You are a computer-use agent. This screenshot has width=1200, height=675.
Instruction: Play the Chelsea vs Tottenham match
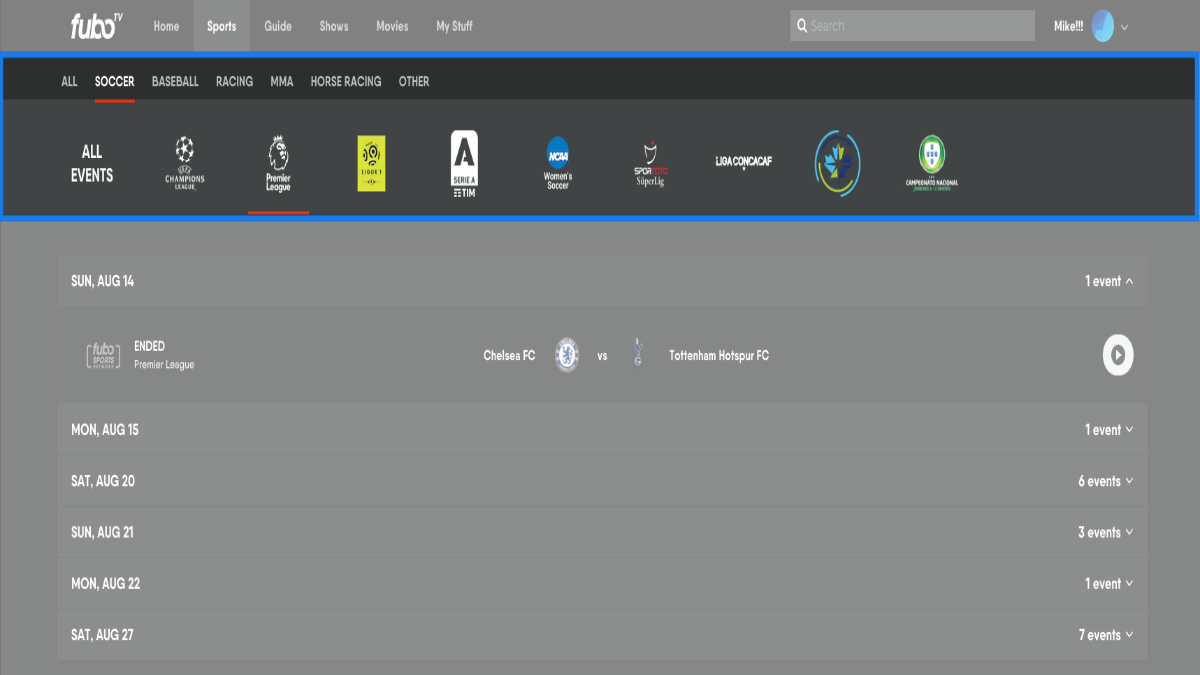pyautogui.click(x=1118, y=355)
